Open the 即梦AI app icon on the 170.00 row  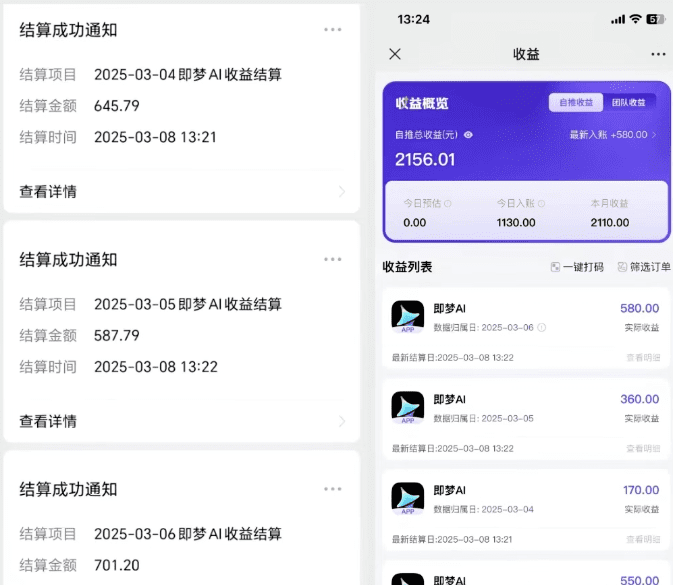click(x=408, y=498)
